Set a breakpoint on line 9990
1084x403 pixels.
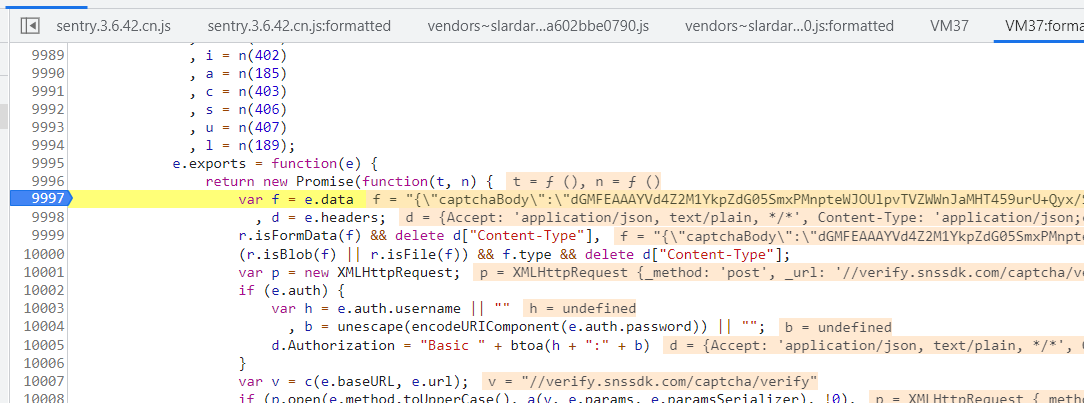click(x=48, y=73)
